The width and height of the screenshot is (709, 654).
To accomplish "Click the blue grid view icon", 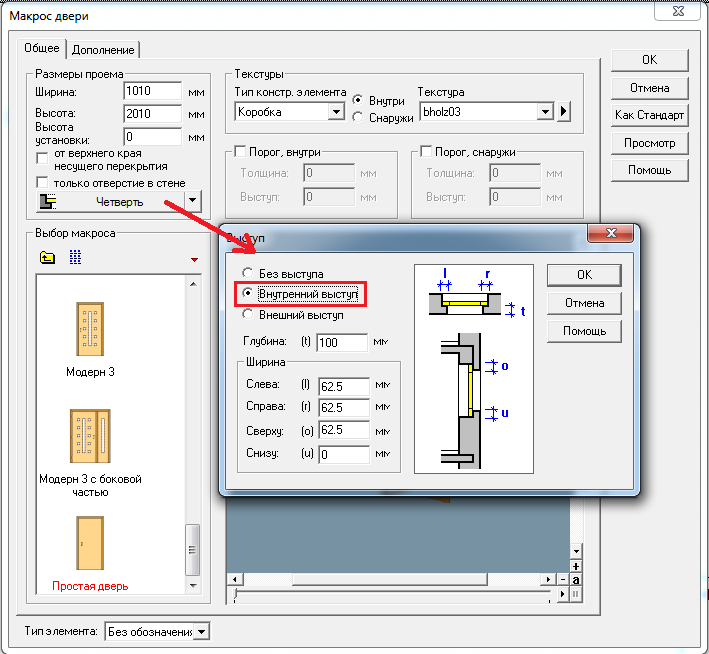I will point(75,258).
